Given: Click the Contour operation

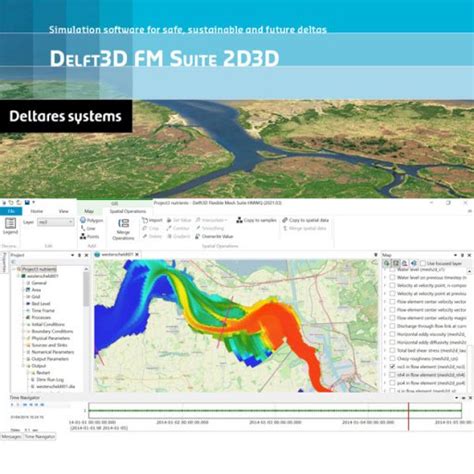Looking at the screenshot, I should click(x=178, y=228).
